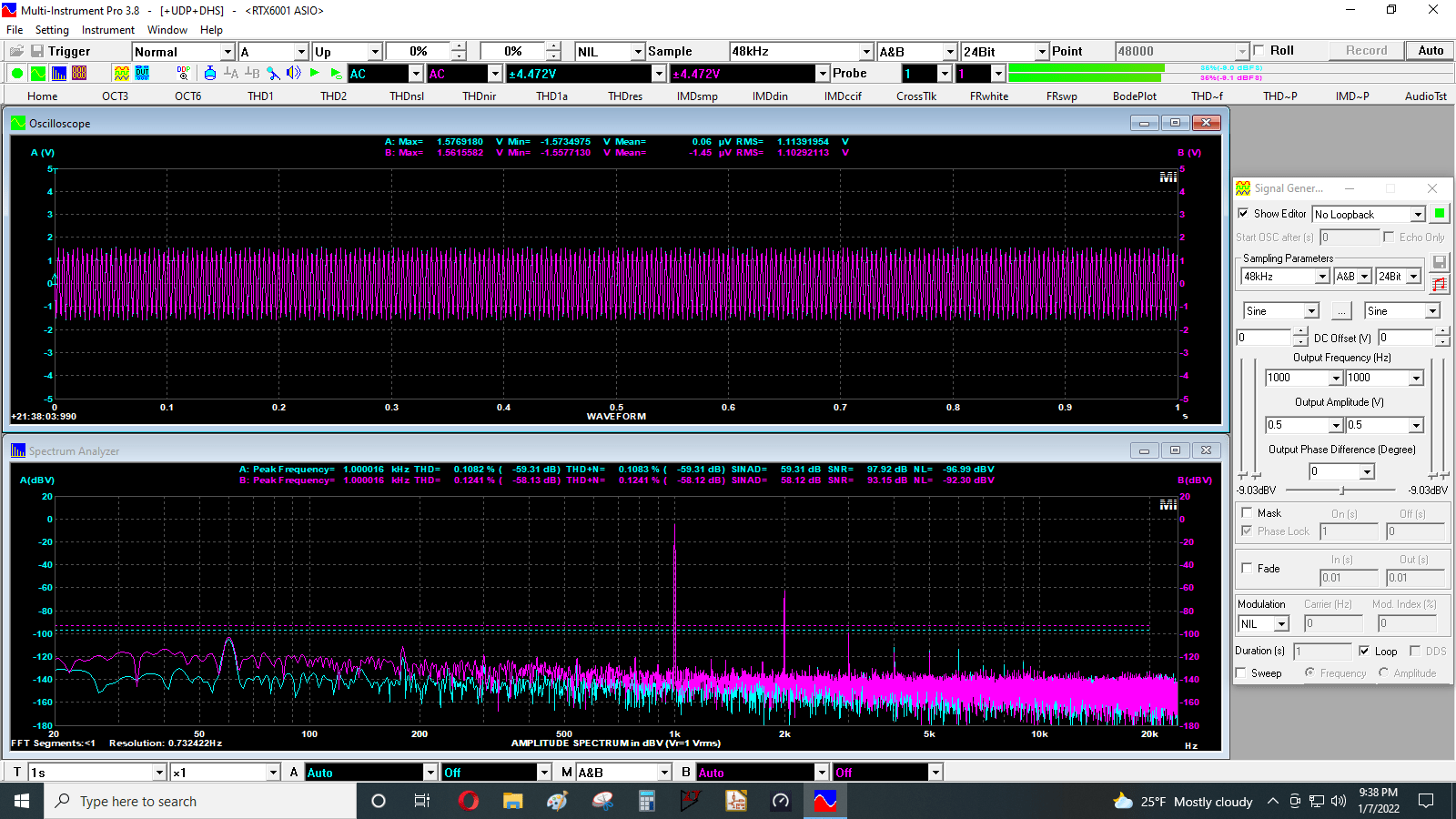Image resolution: width=1456 pixels, height=819 pixels.
Task: Enable the Sweep checkbox
Action: point(1241,672)
